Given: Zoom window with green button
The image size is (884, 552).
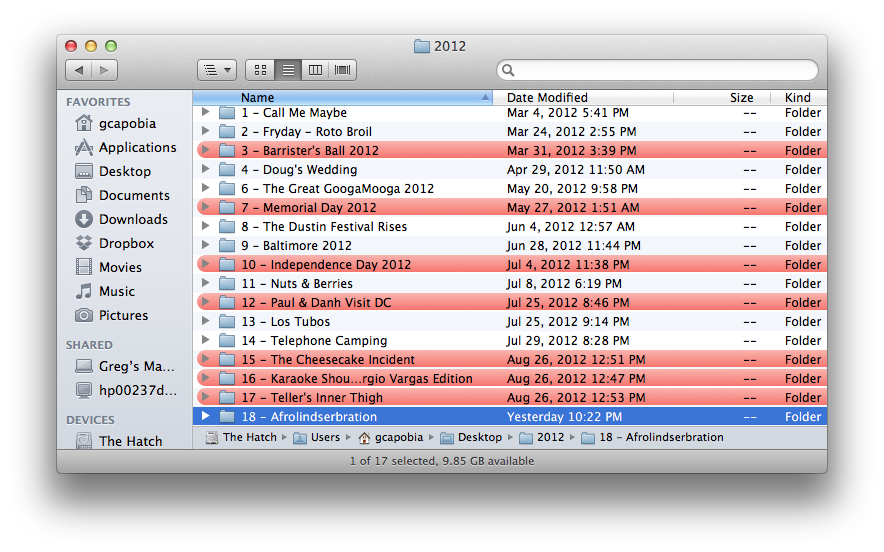Looking at the screenshot, I should 111,46.
